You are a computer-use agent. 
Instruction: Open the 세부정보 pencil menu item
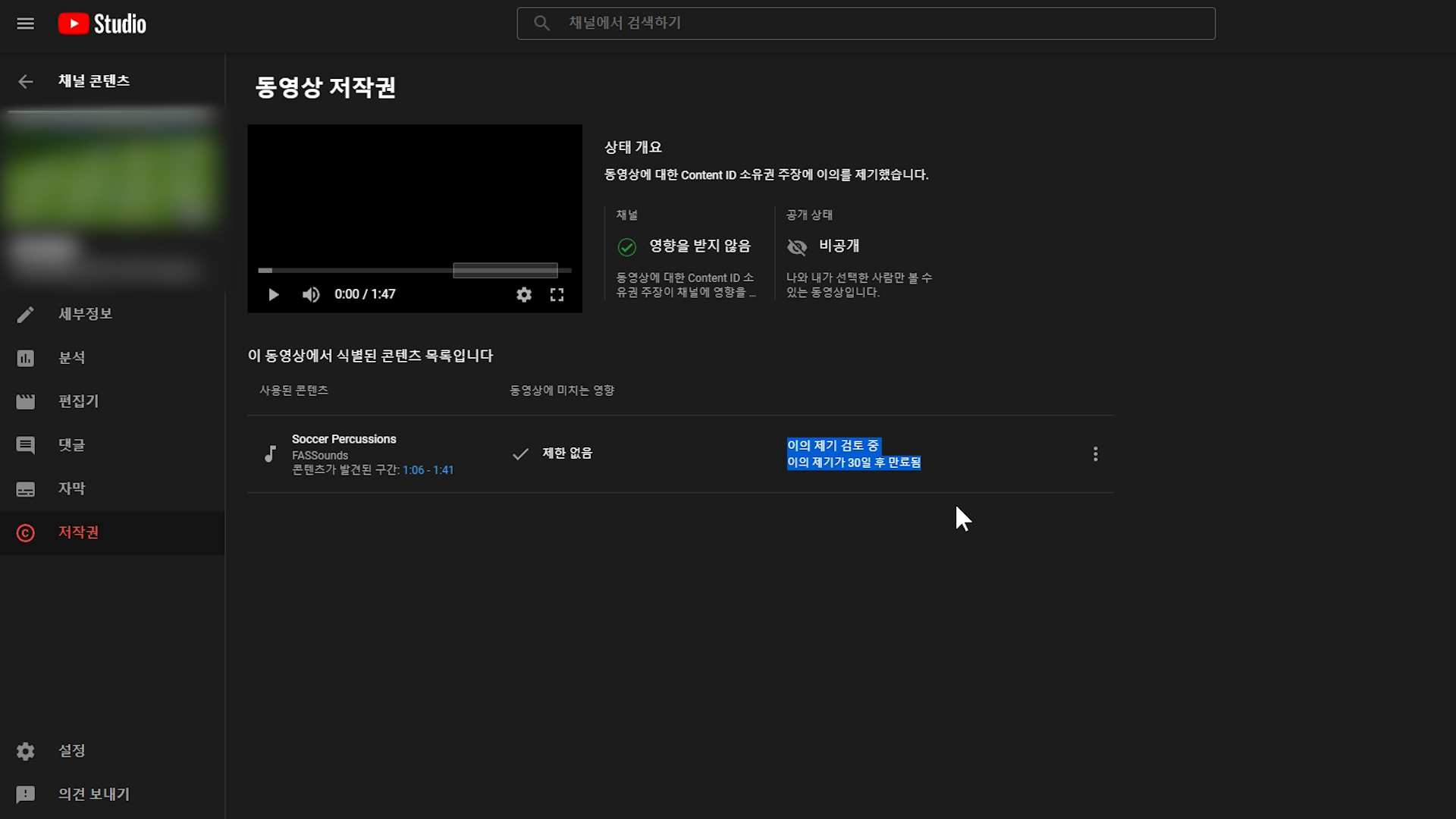(x=26, y=314)
